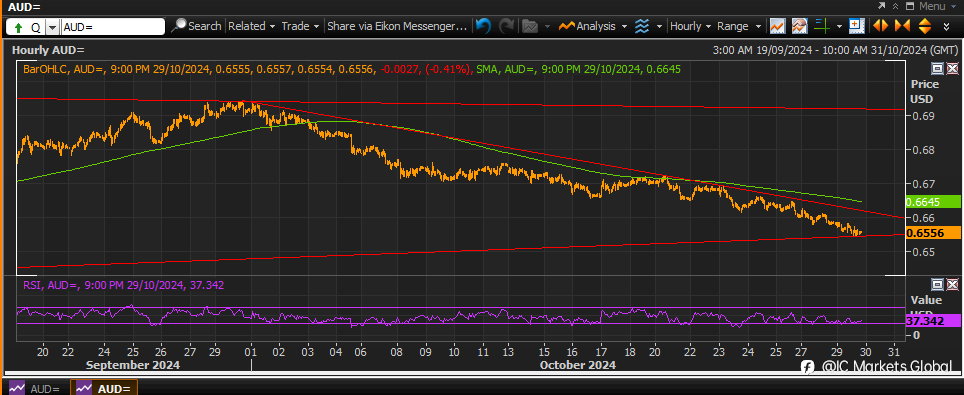This screenshot has width=964, height=395.
Task: Open the Related dropdown menu
Action: click(251, 26)
